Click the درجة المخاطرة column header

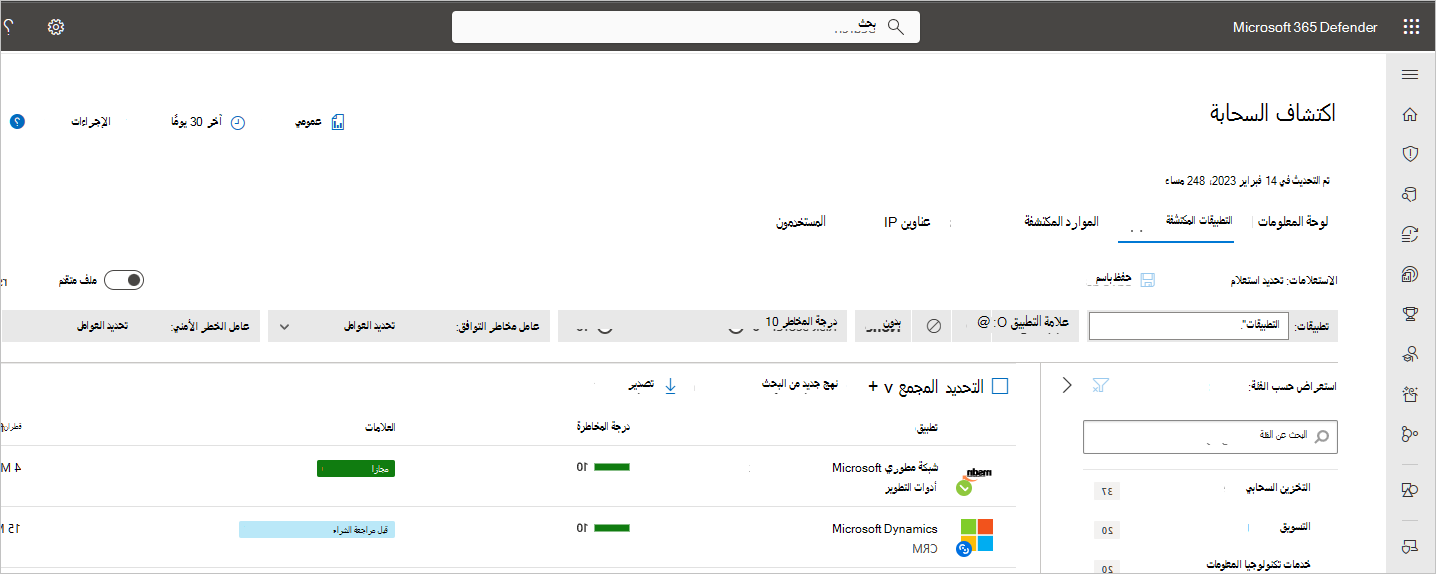coord(604,427)
